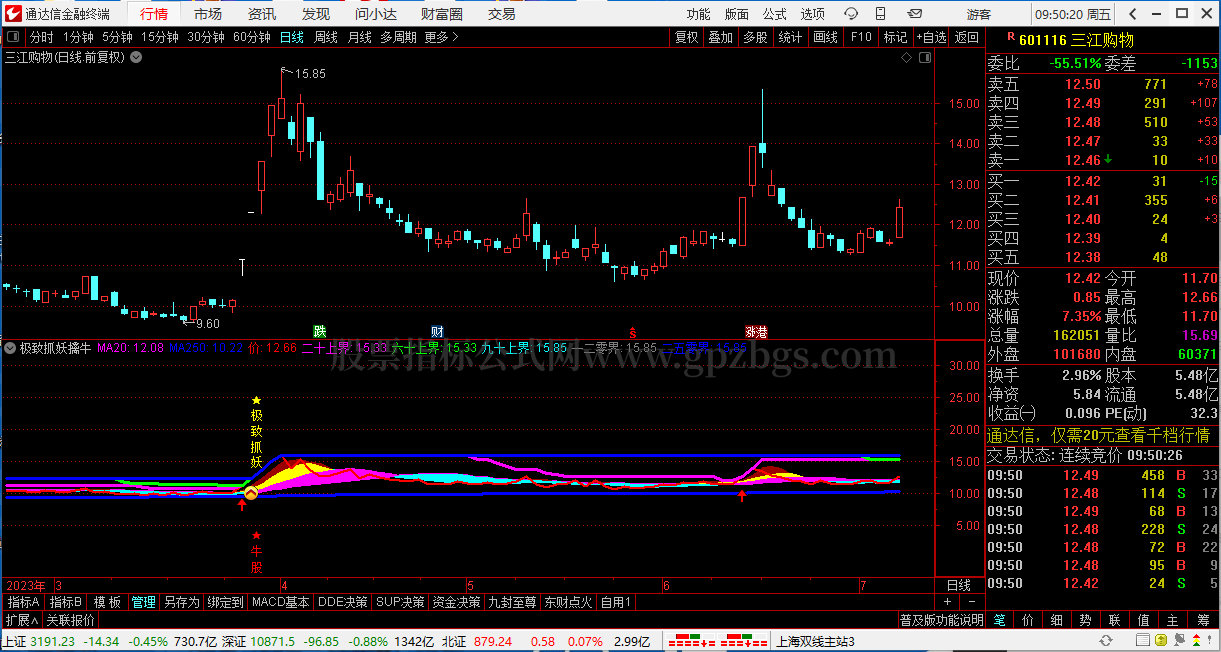
Task: Open the 关联报价 related quotes tab
Action: (71, 620)
